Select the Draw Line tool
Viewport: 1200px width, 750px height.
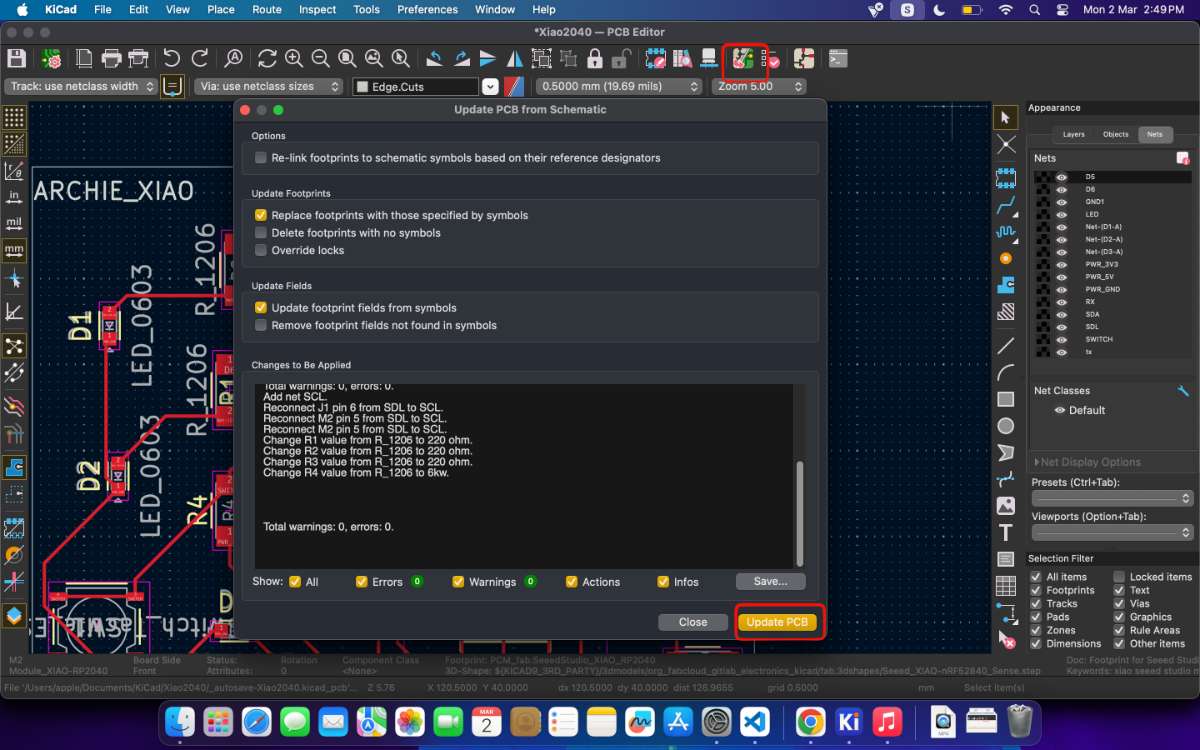(1006, 346)
